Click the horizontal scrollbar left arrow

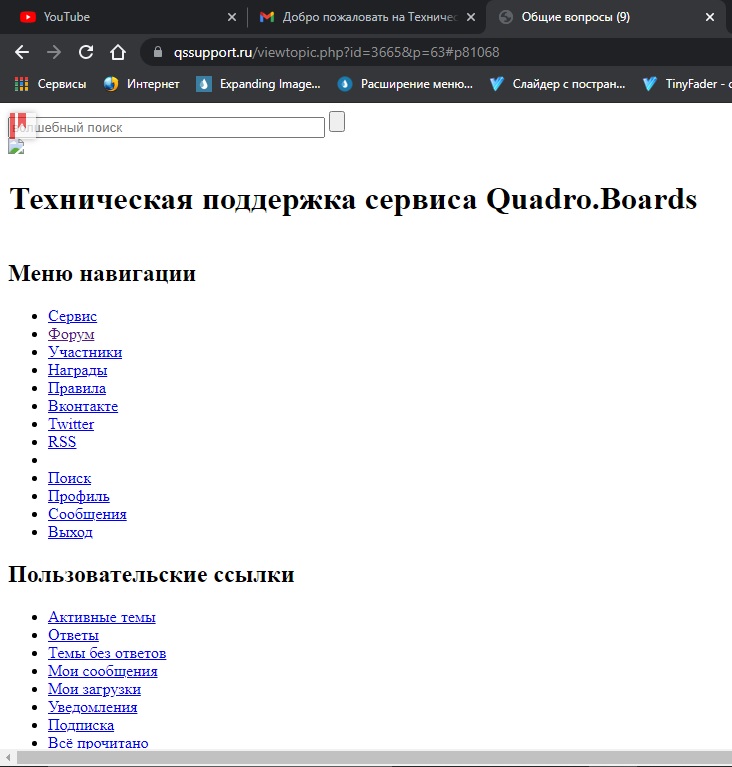pos(8,758)
